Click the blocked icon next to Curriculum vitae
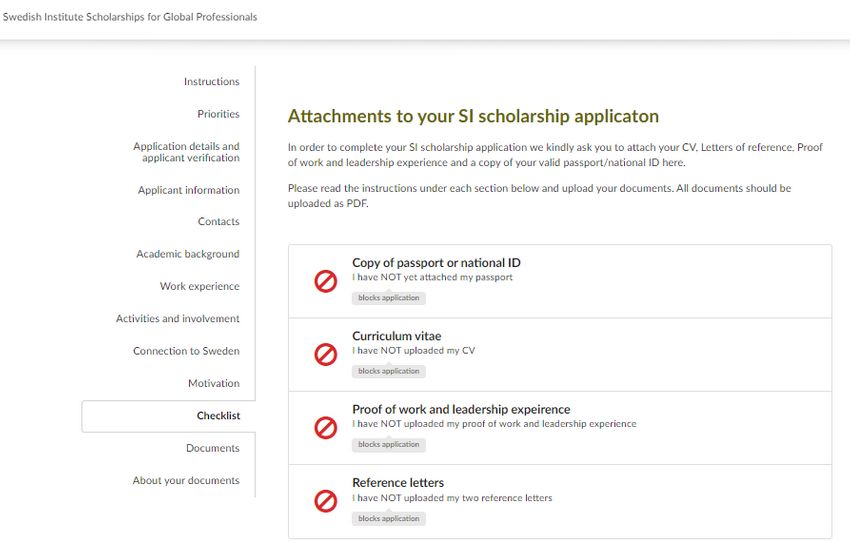850x542 pixels. [326, 354]
